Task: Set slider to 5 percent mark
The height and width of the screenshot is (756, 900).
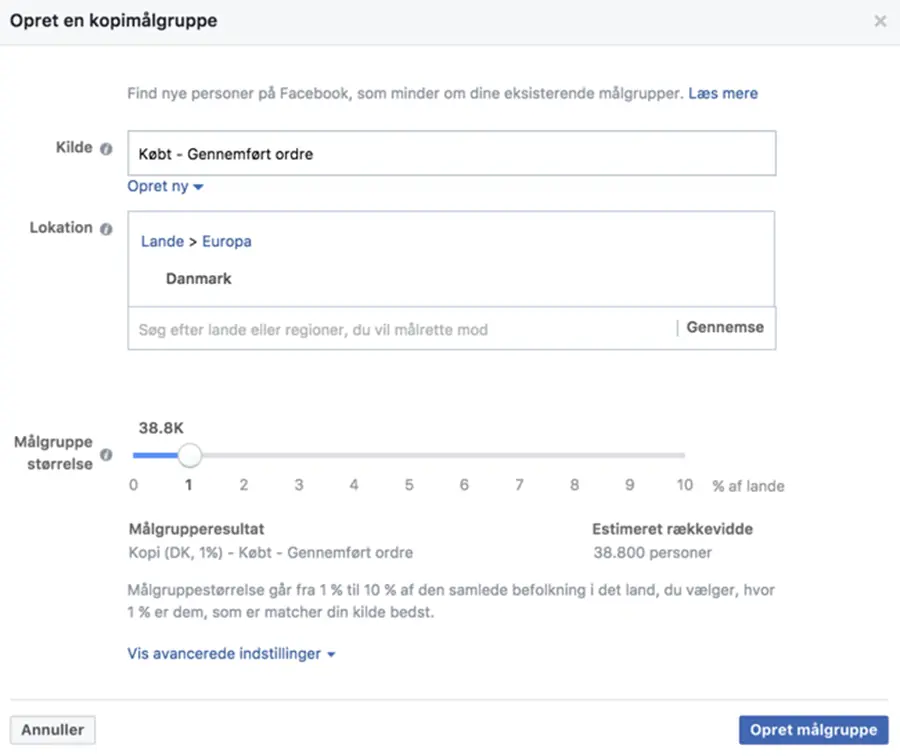Action: coord(409,455)
